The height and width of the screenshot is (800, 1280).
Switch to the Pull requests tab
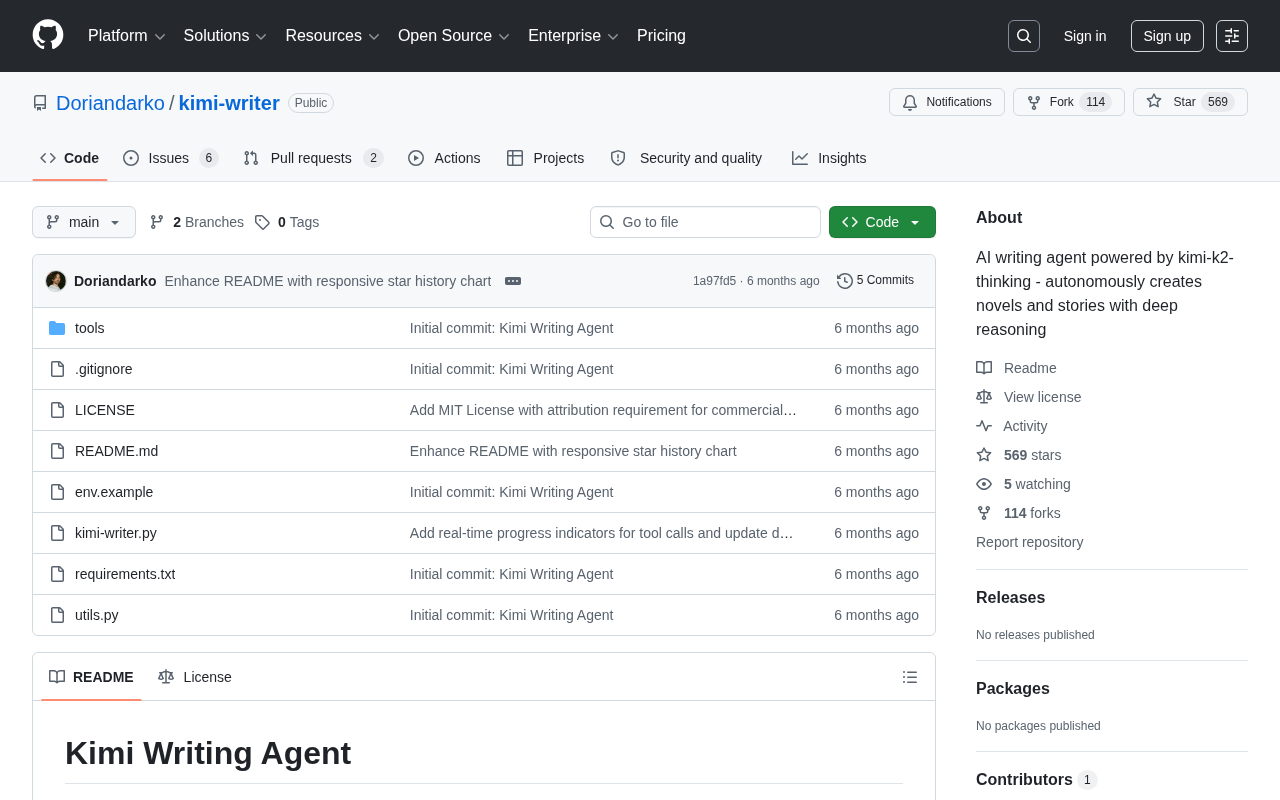tap(313, 158)
